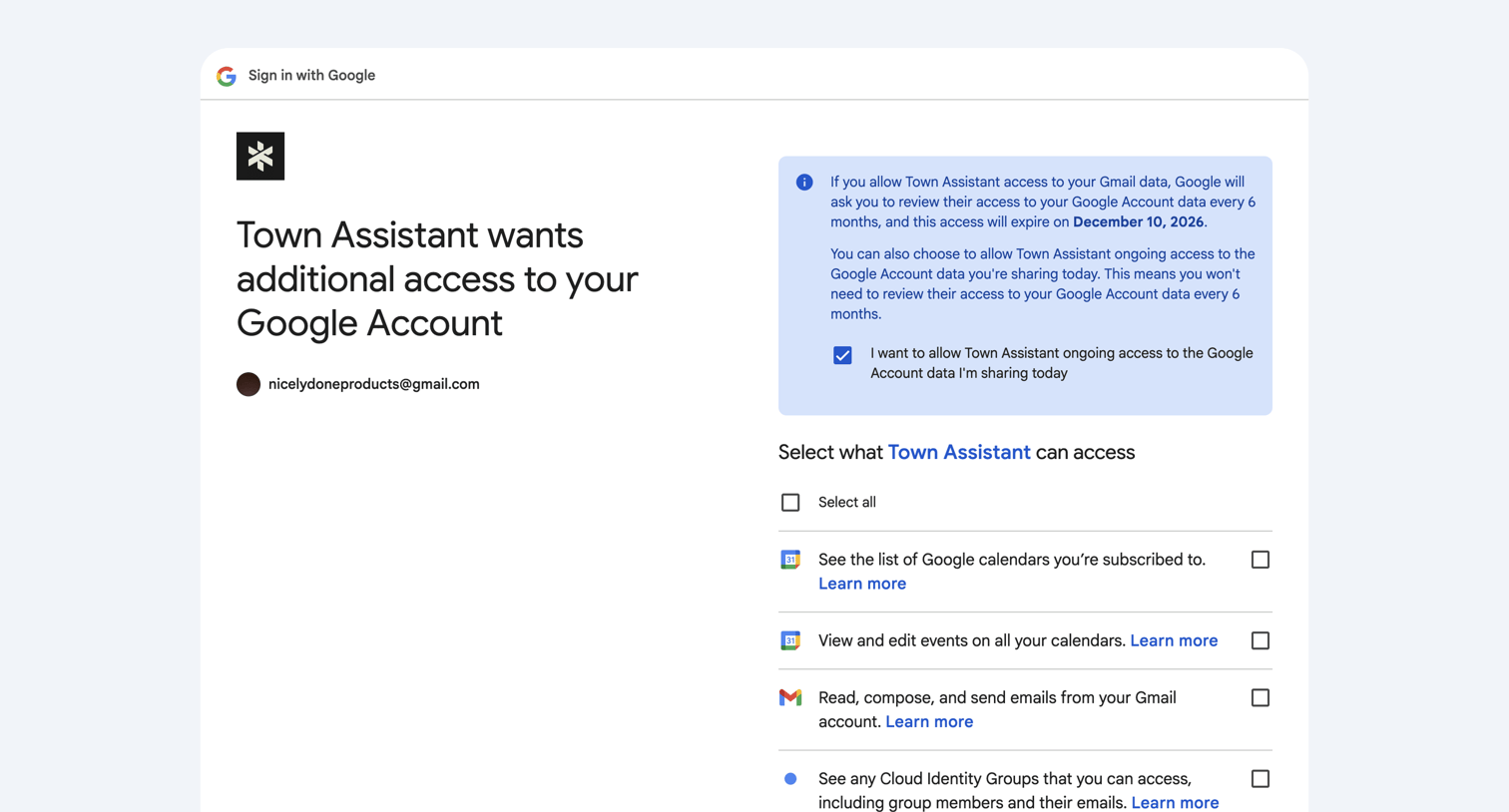Click the account avatar beside nicelydoneproducts@gmail.com
Screen dimensions: 1509x812
click(x=249, y=384)
